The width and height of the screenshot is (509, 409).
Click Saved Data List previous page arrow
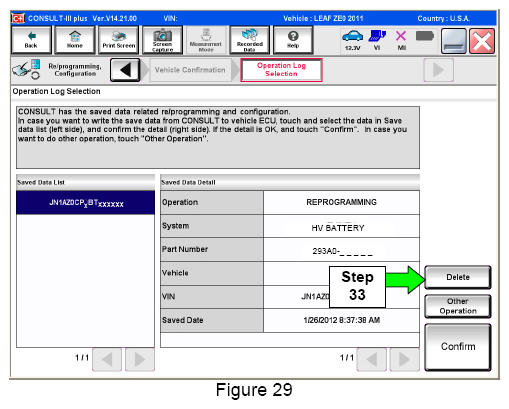tap(107, 359)
